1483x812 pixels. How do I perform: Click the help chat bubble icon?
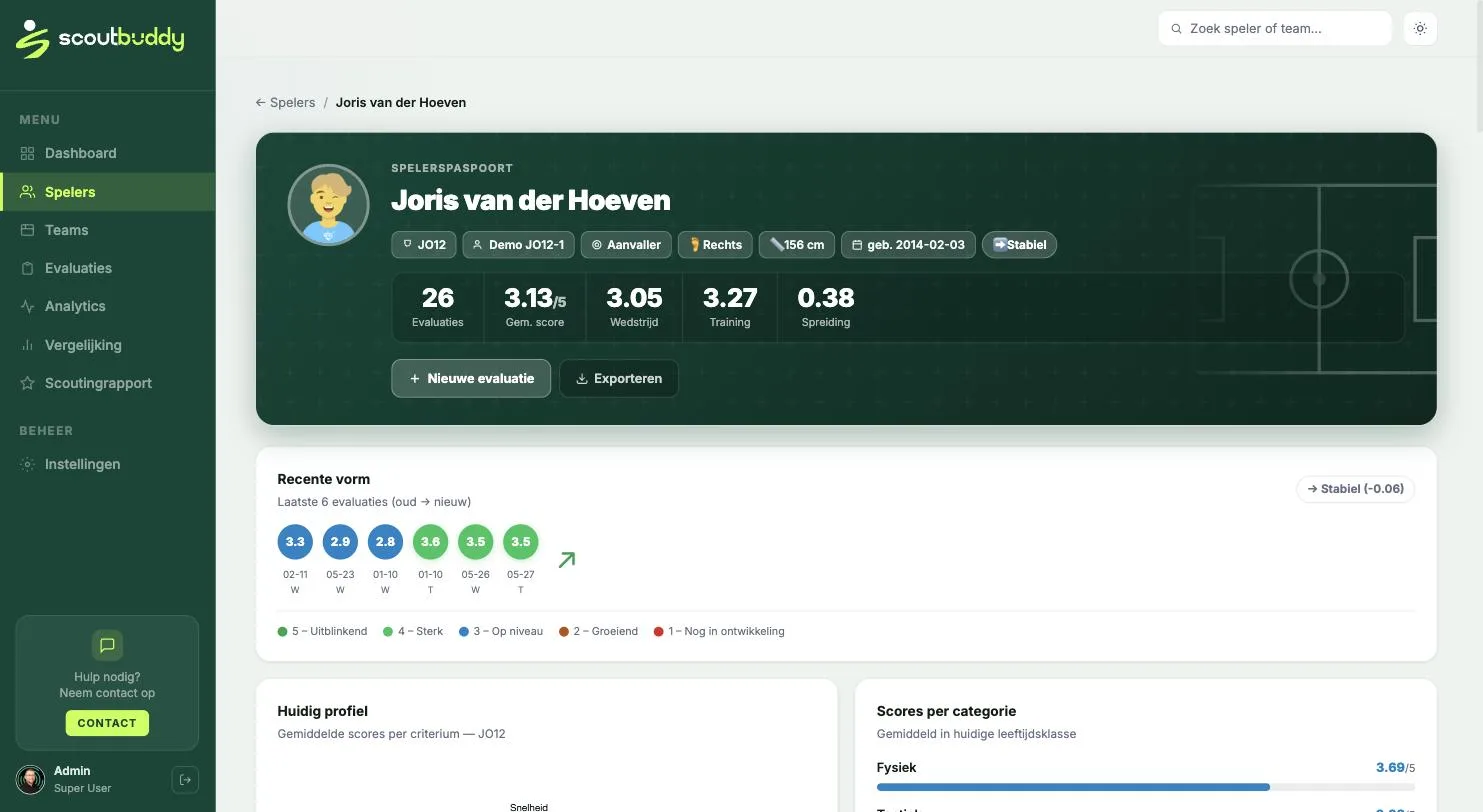(x=107, y=645)
